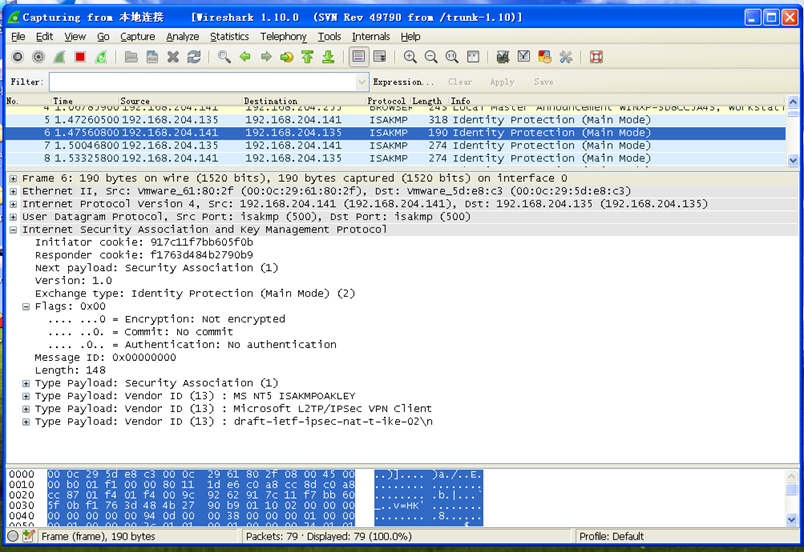Restart the running live capture

[x=101, y=57]
